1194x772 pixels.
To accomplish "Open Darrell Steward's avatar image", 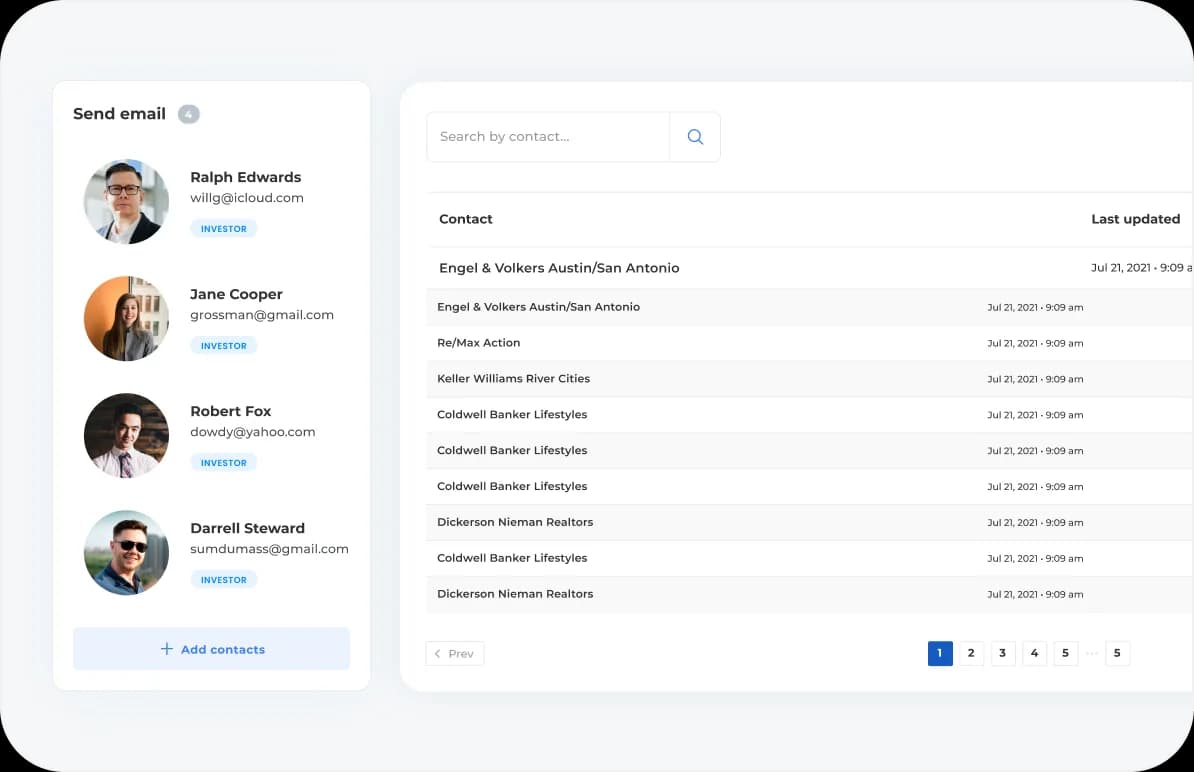I will (x=126, y=553).
